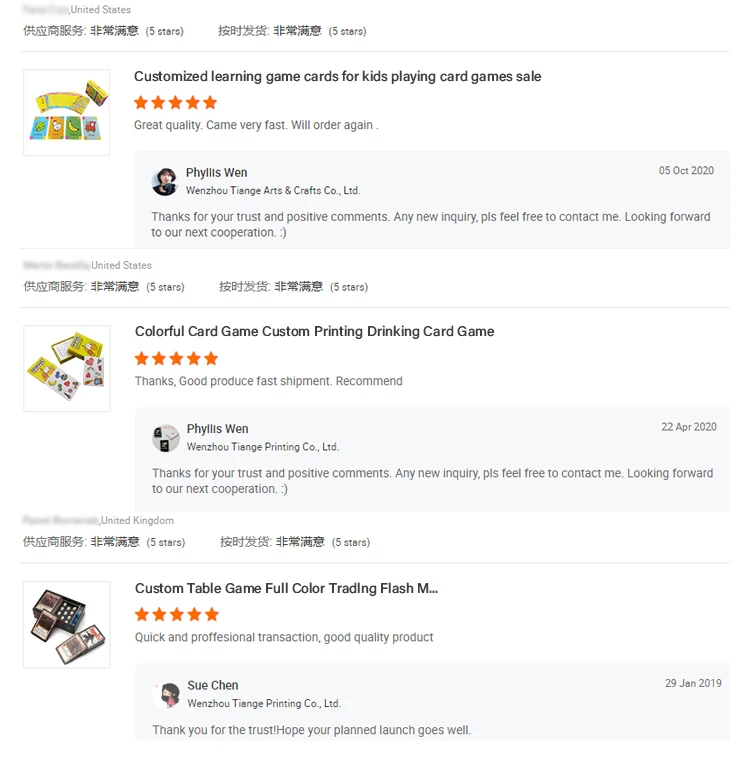Click the Sue Chen name label
Image resolution: width=750 pixels, height=763 pixels.
click(213, 685)
